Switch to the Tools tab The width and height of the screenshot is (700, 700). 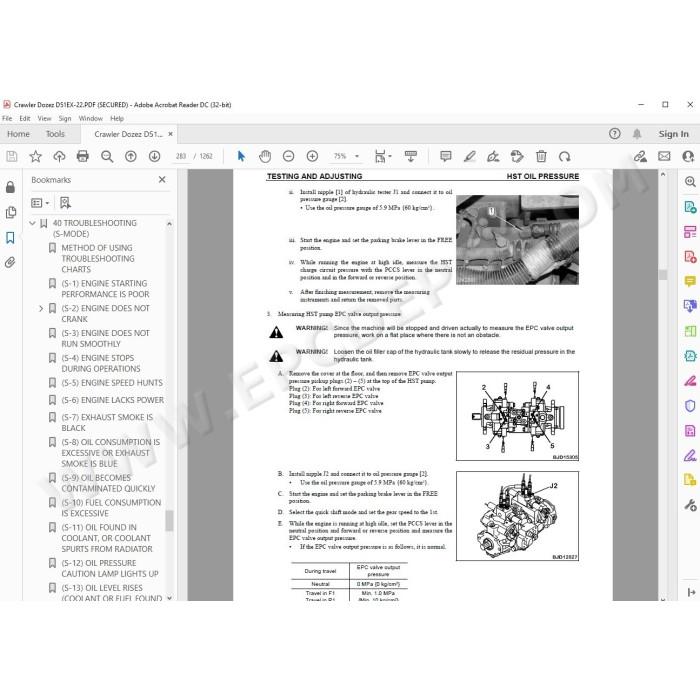[55, 134]
